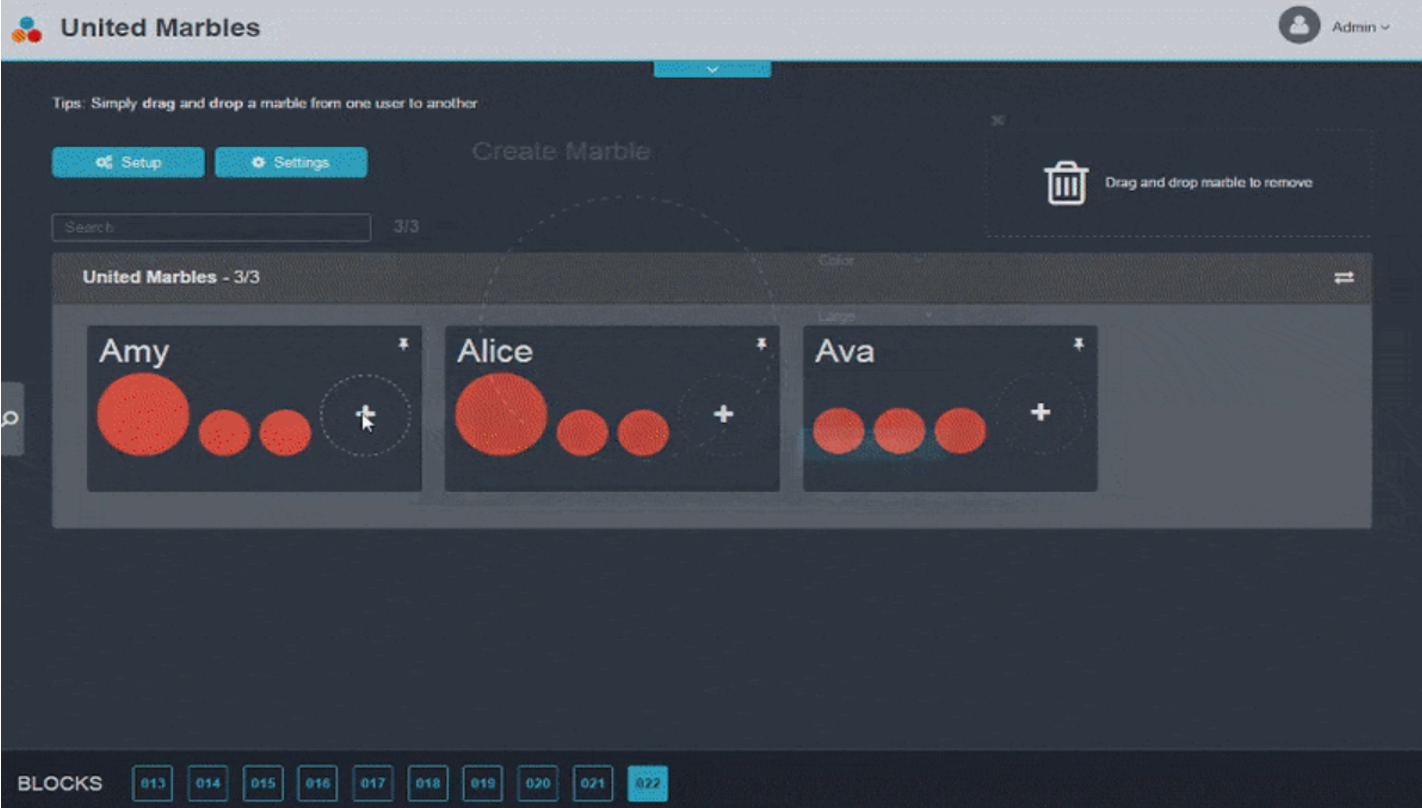Click the Search input field
1422x808 pixels.
tap(210, 227)
